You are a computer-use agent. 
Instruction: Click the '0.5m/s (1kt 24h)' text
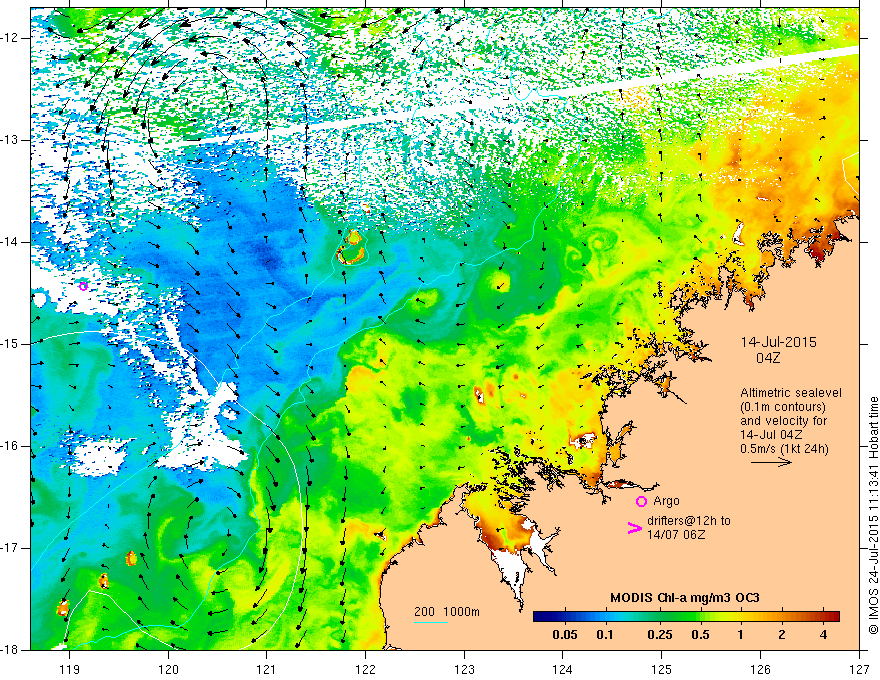tap(784, 448)
